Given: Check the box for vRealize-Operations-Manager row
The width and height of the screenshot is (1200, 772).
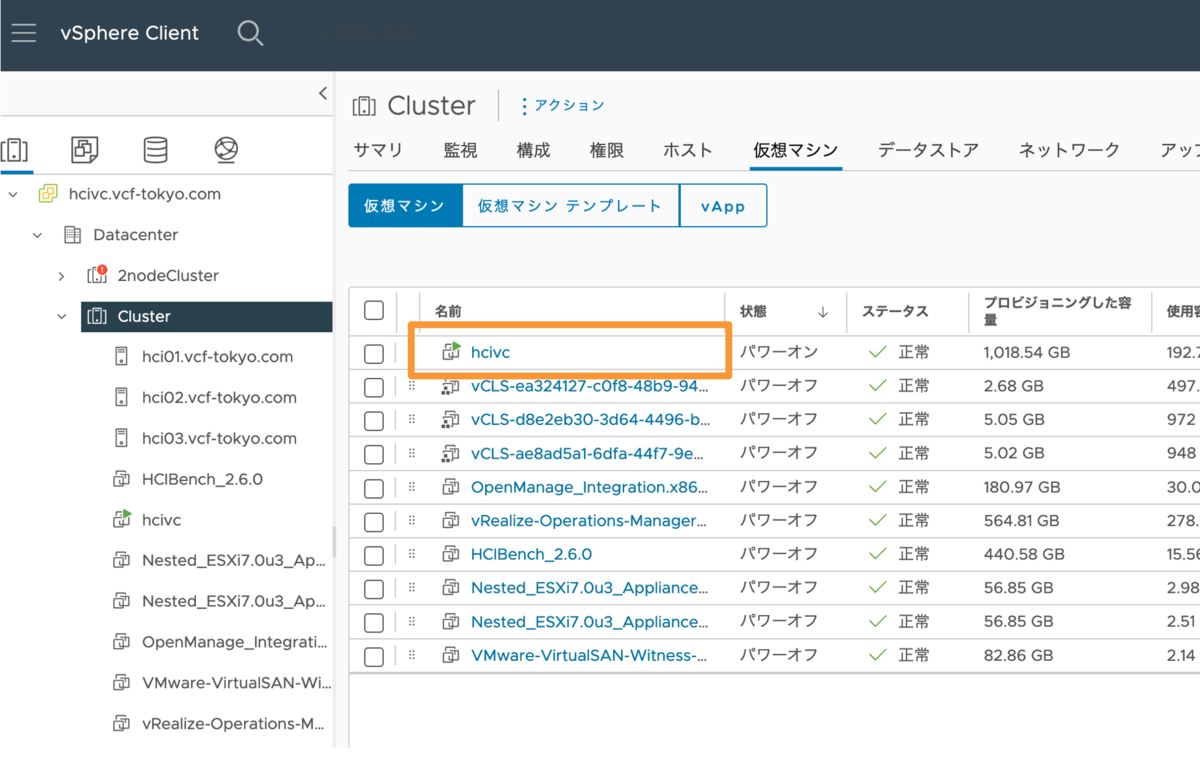Looking at the screenshot, I should pyautogui.click(x=374, y=522).
